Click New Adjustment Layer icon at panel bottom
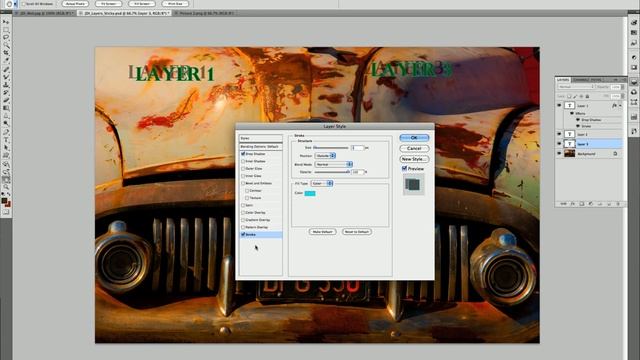This screenshot has width=640, height=360. tap(591, 204)
